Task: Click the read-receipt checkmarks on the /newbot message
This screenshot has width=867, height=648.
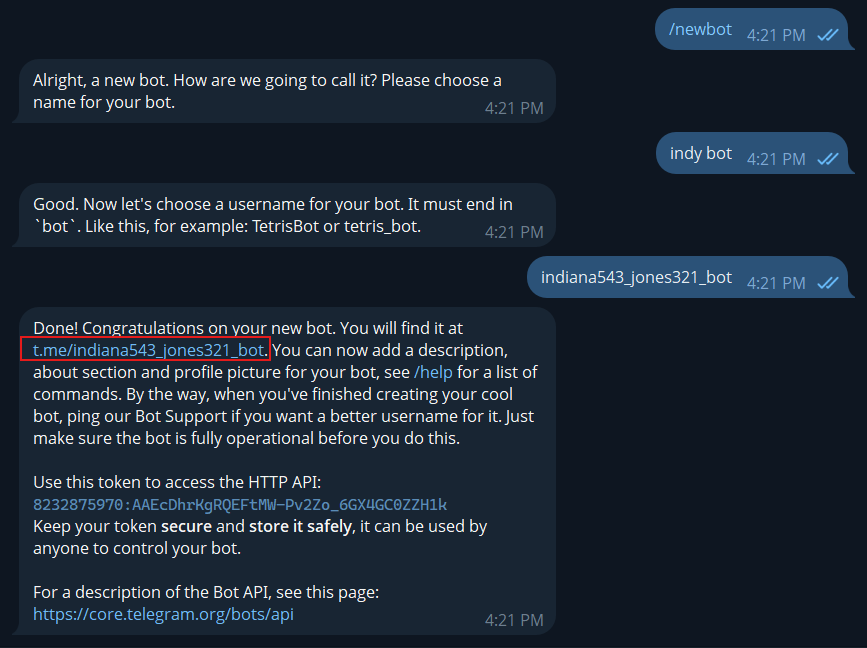Action: [x=827, y=34]
